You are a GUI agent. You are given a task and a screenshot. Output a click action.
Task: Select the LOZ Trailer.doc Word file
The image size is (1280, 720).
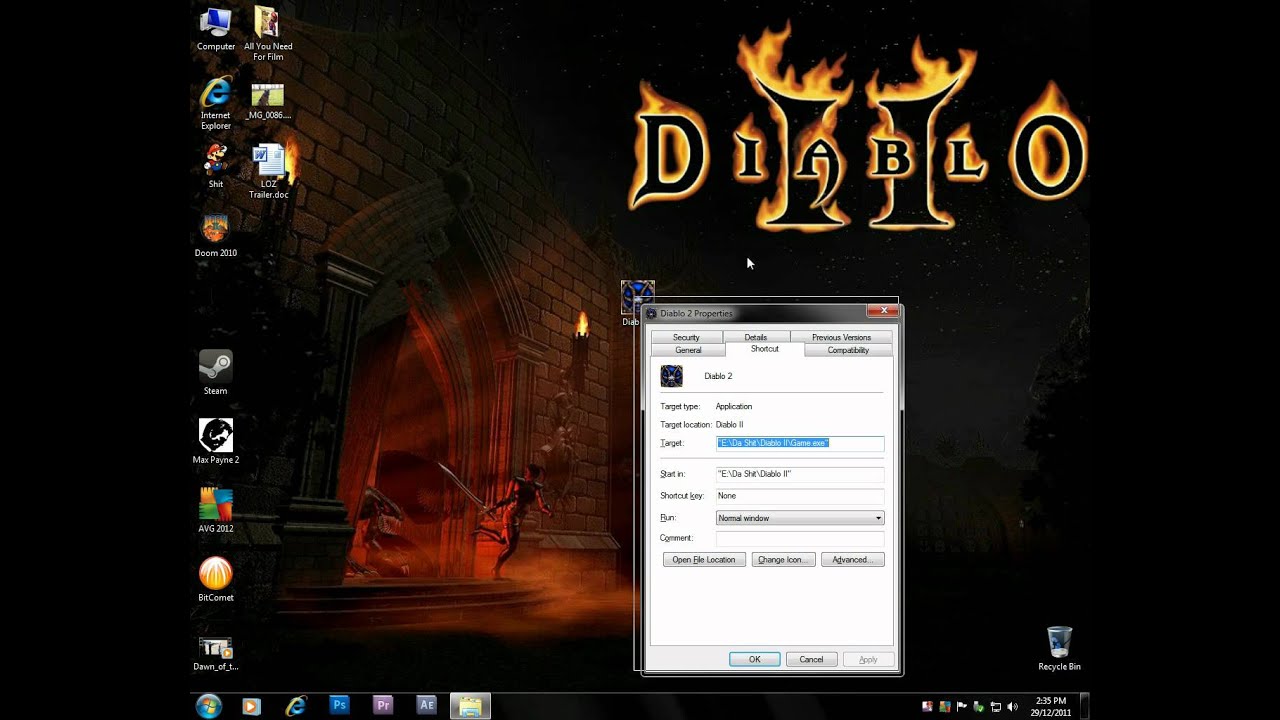268,171
